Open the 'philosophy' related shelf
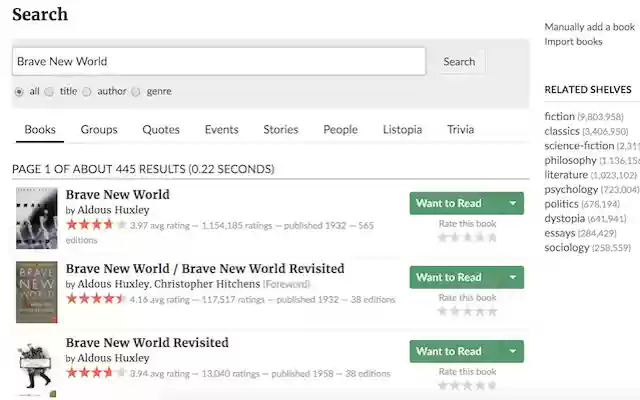The height and width of the screenshot is (400, 640). pyautogui.click(x=570, y=160)
